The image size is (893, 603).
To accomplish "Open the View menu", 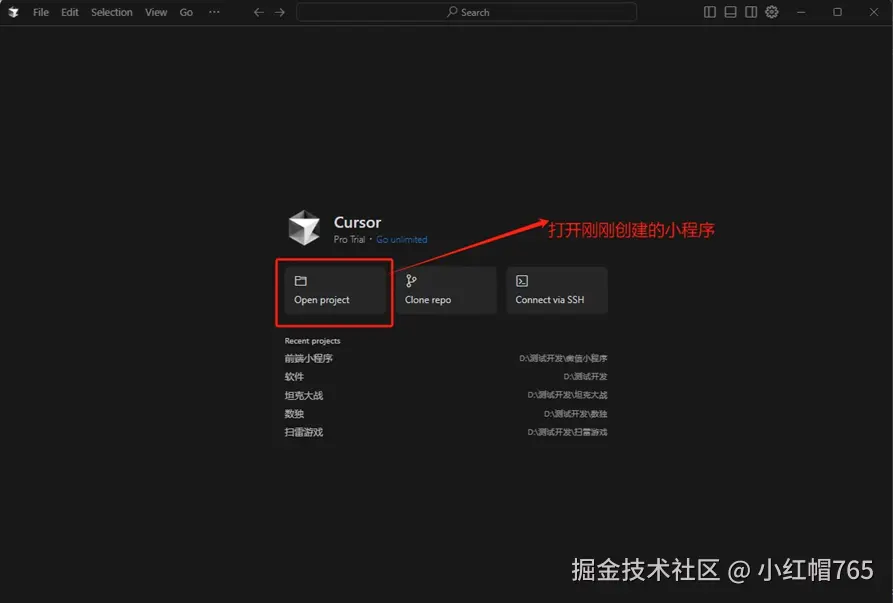I will pyautogui.click(x=155, y=12).
